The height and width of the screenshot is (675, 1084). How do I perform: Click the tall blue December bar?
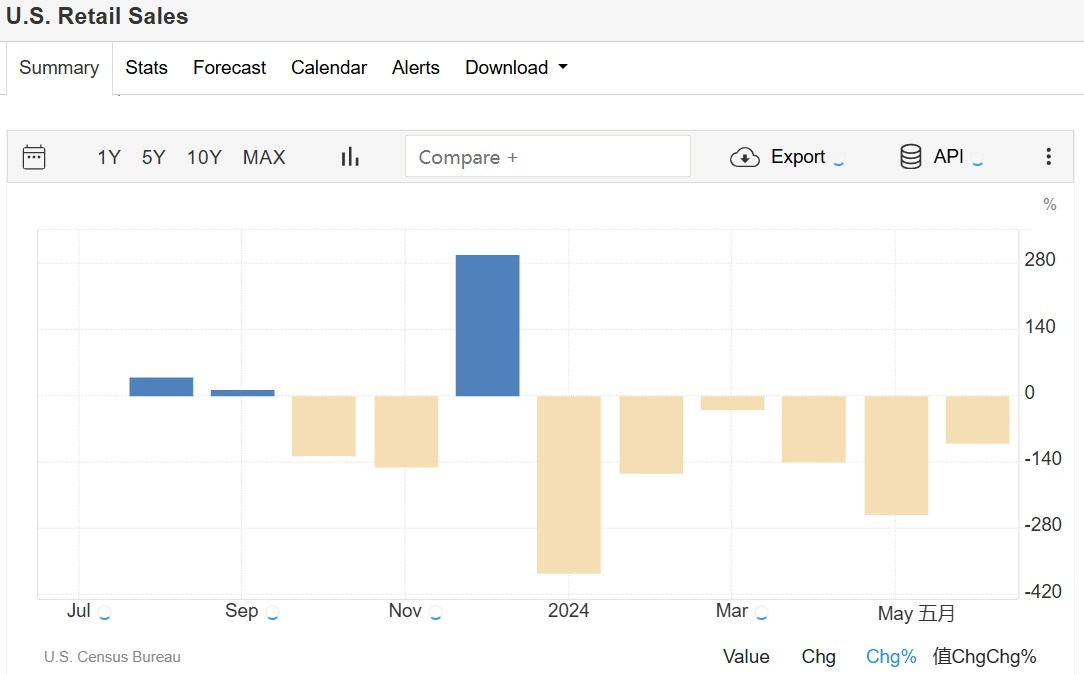click(x=487, y=325)
